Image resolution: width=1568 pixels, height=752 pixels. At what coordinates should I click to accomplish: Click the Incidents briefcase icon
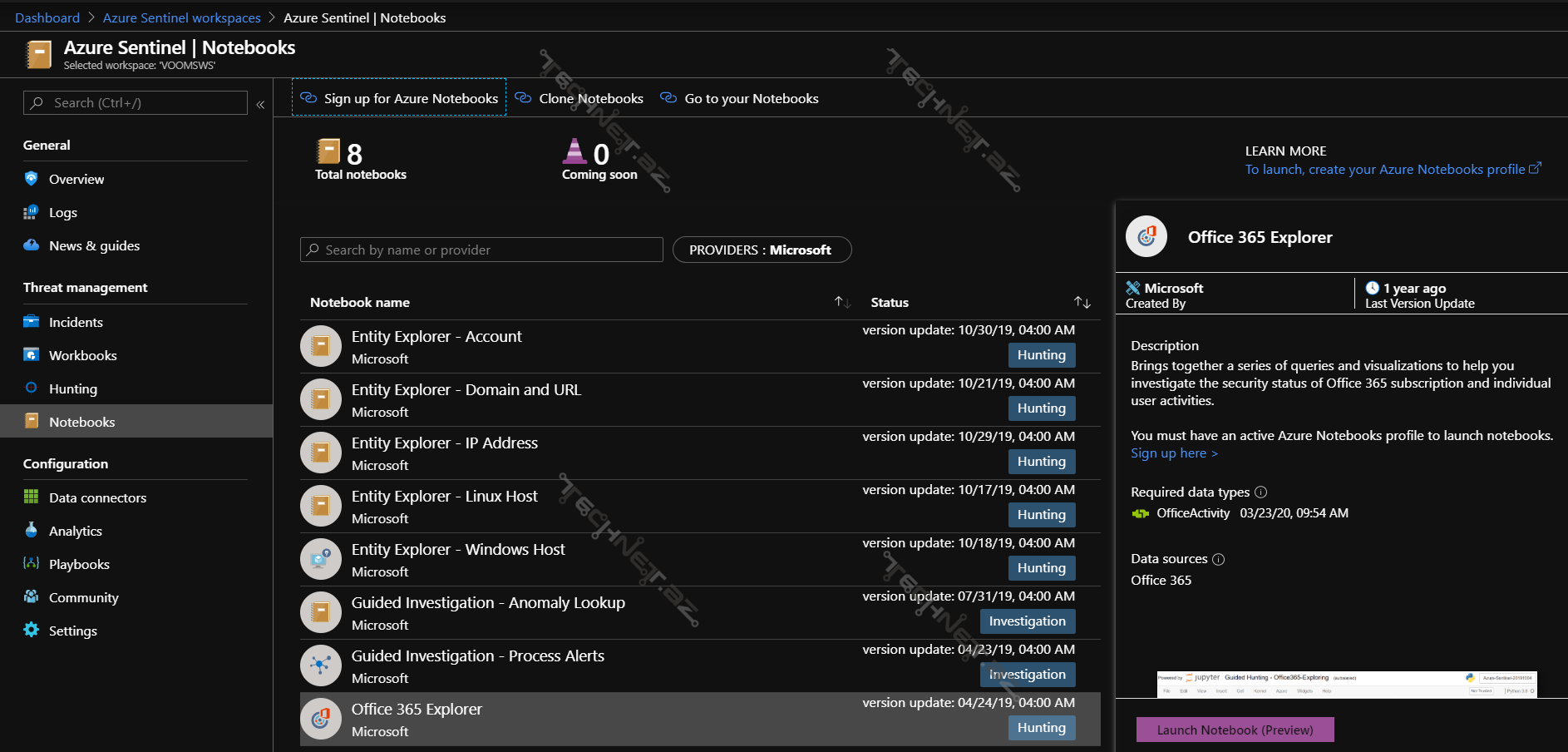32,322
